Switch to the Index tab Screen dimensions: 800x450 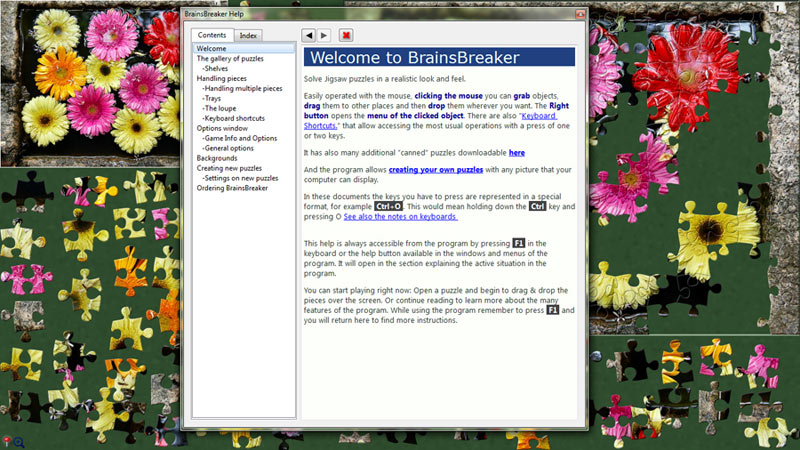point(248,35)
